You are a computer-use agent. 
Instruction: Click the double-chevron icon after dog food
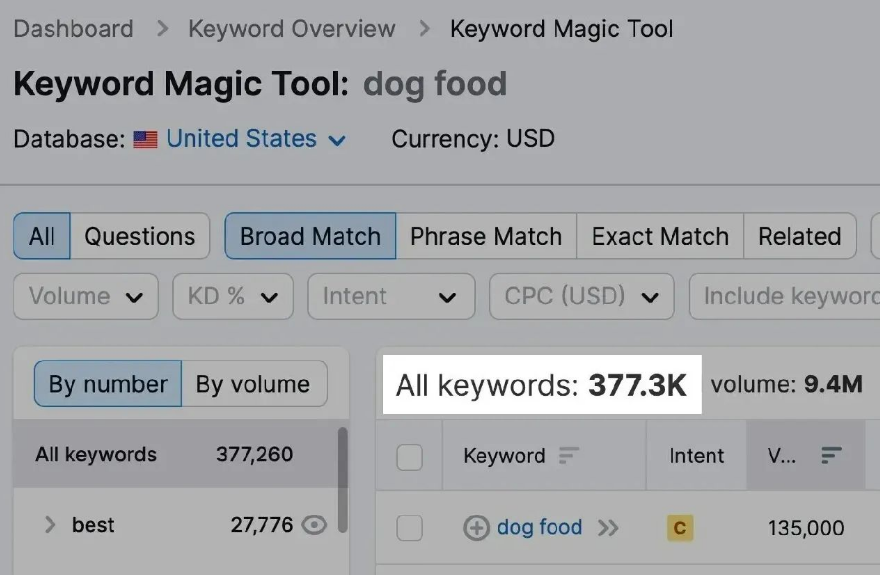(x=608, y=528)
